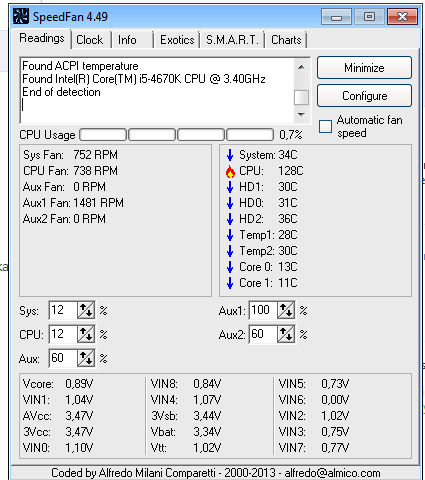Click the flame icon next to CPU temperature
The image size is (425, 480).
pos(230,172)
